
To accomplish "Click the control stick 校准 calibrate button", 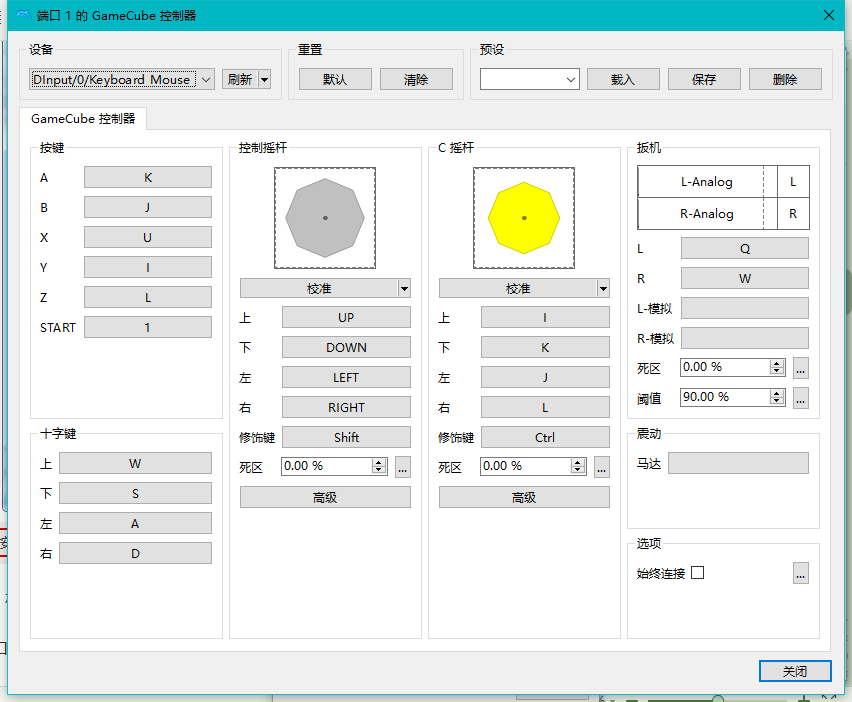I will (x=319, y=289).
